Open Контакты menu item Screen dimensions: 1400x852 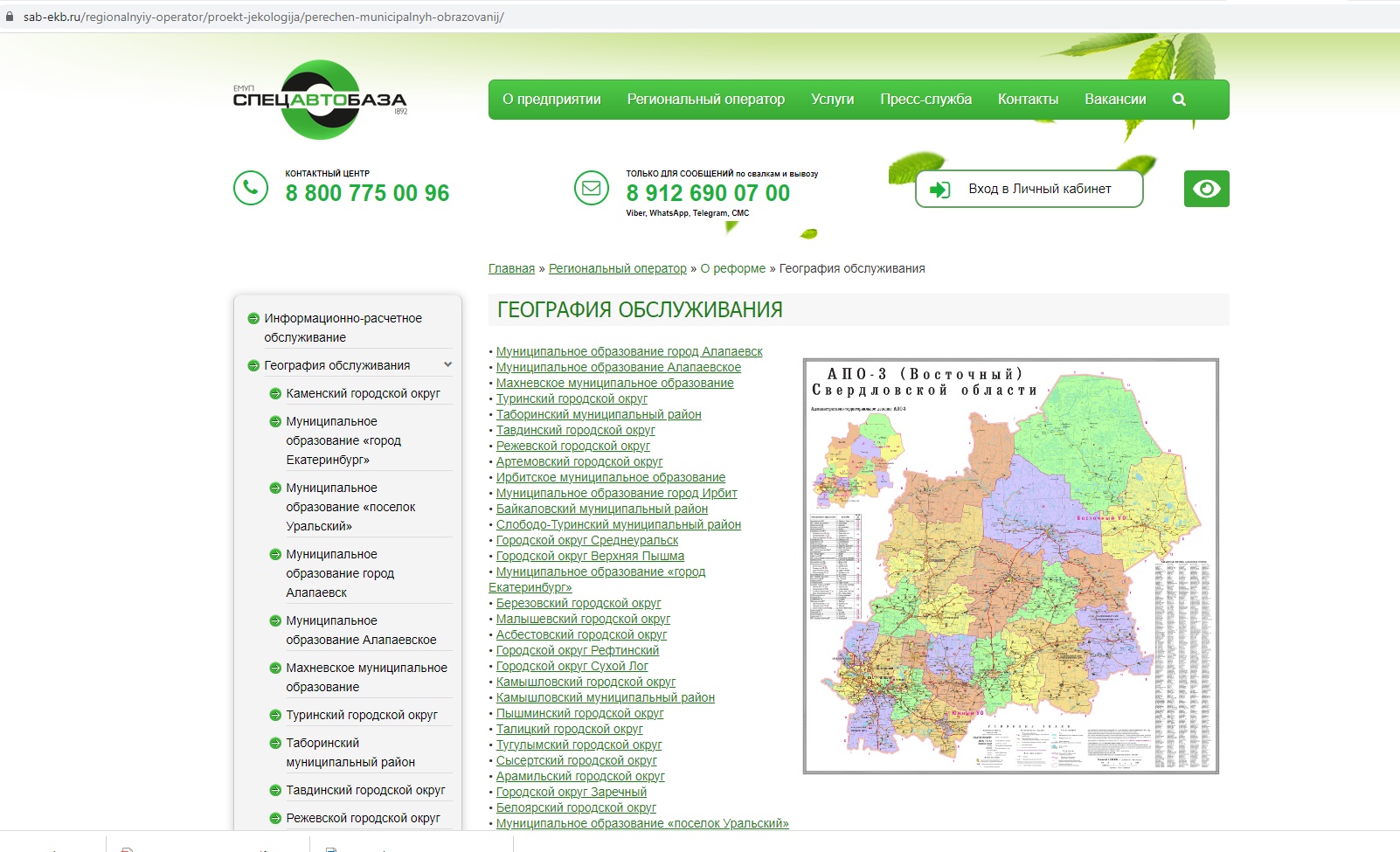click(1028, 100)
